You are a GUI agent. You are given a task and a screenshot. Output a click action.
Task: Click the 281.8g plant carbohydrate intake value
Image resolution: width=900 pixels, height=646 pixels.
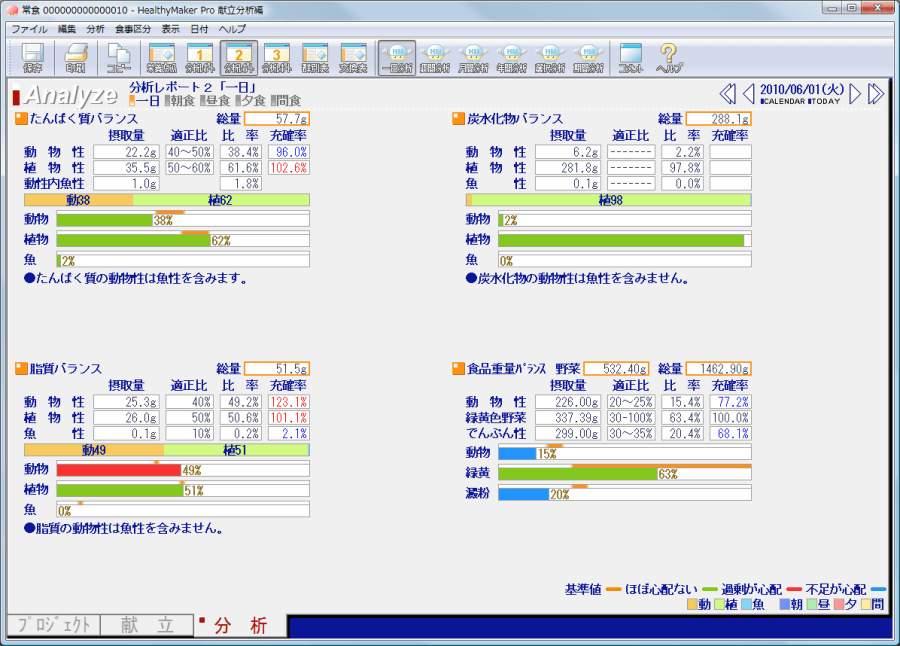568,168
